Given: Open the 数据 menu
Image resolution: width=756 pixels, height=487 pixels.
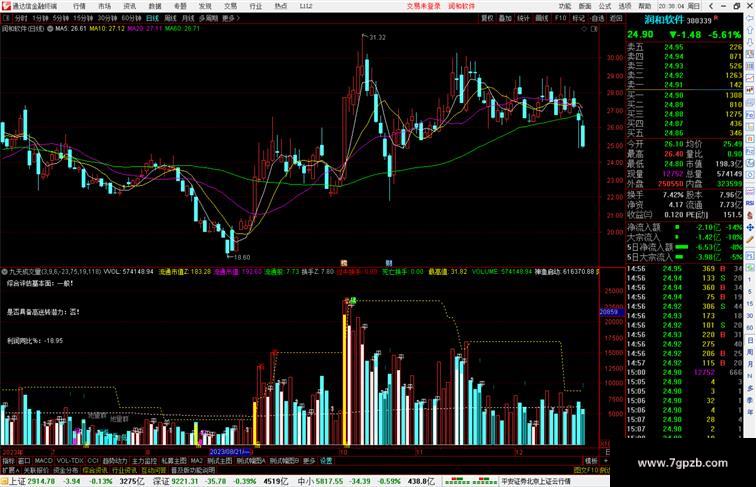Looking at the screenshot, I should [x=155, y=6].
